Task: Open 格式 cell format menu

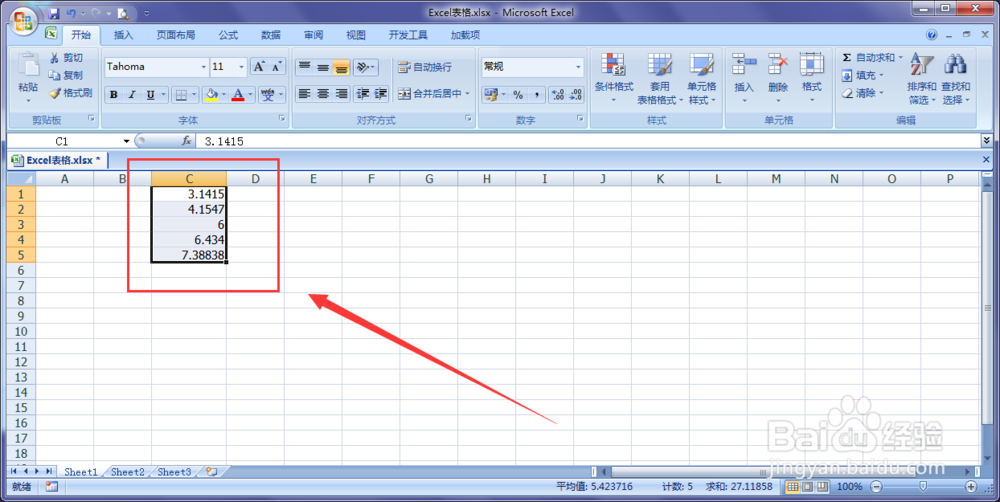Action: [x=811, y=78]
